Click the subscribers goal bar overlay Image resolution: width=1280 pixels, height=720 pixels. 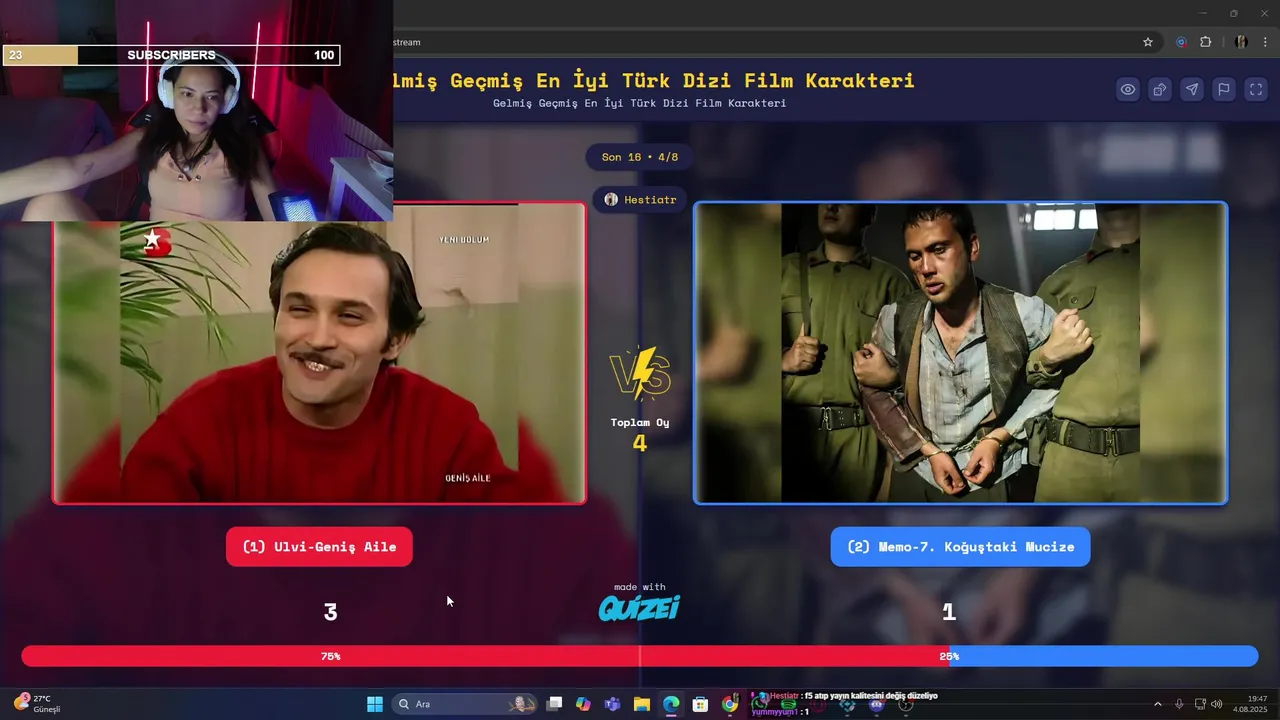pyautogui.click(x=171, y=55)
